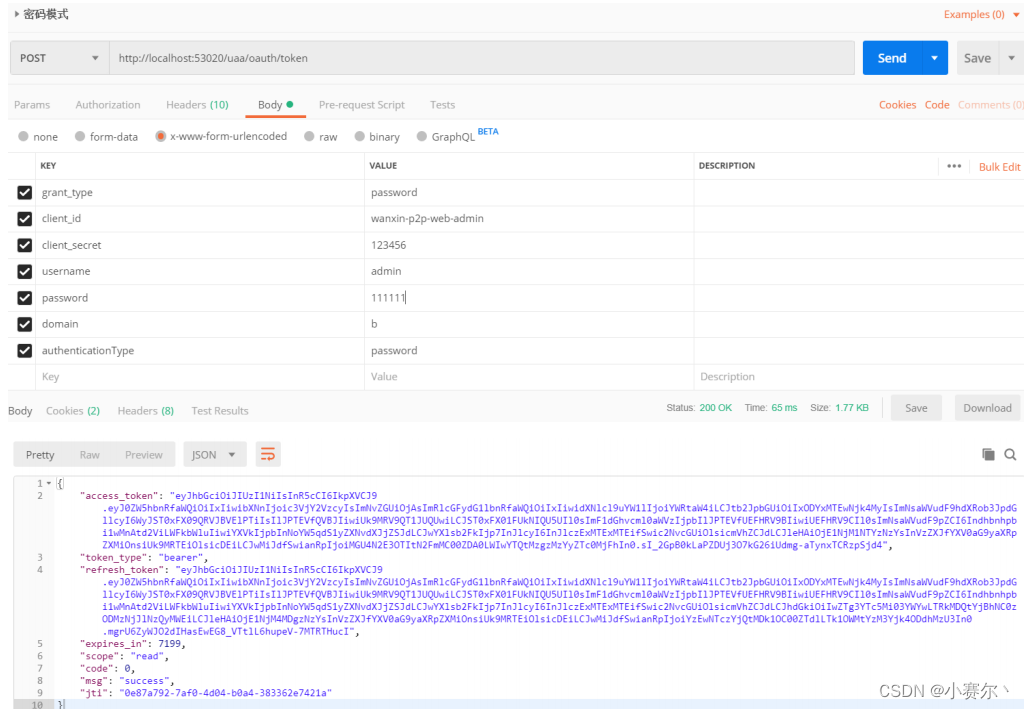This screenshot has width=1024, height=709.
Task: Open the Headers (10) request tab
Action: point(197,104)
